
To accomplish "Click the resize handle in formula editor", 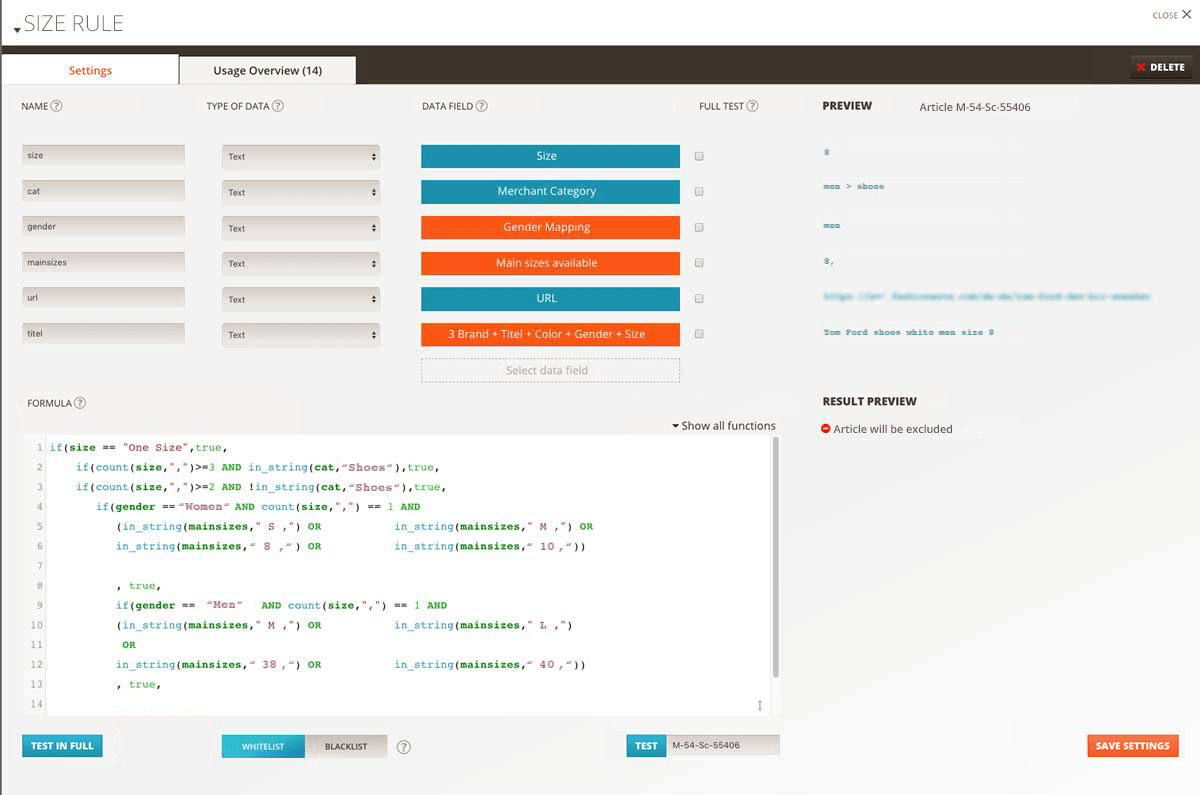I will [760, 706].
